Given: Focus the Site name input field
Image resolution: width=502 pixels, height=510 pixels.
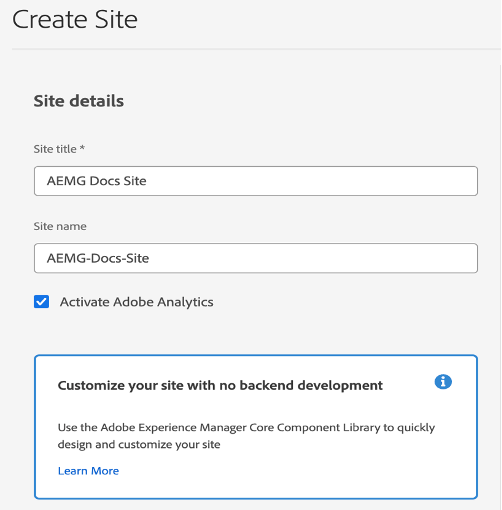Looking at the screenshot, I should coord(256,258).
